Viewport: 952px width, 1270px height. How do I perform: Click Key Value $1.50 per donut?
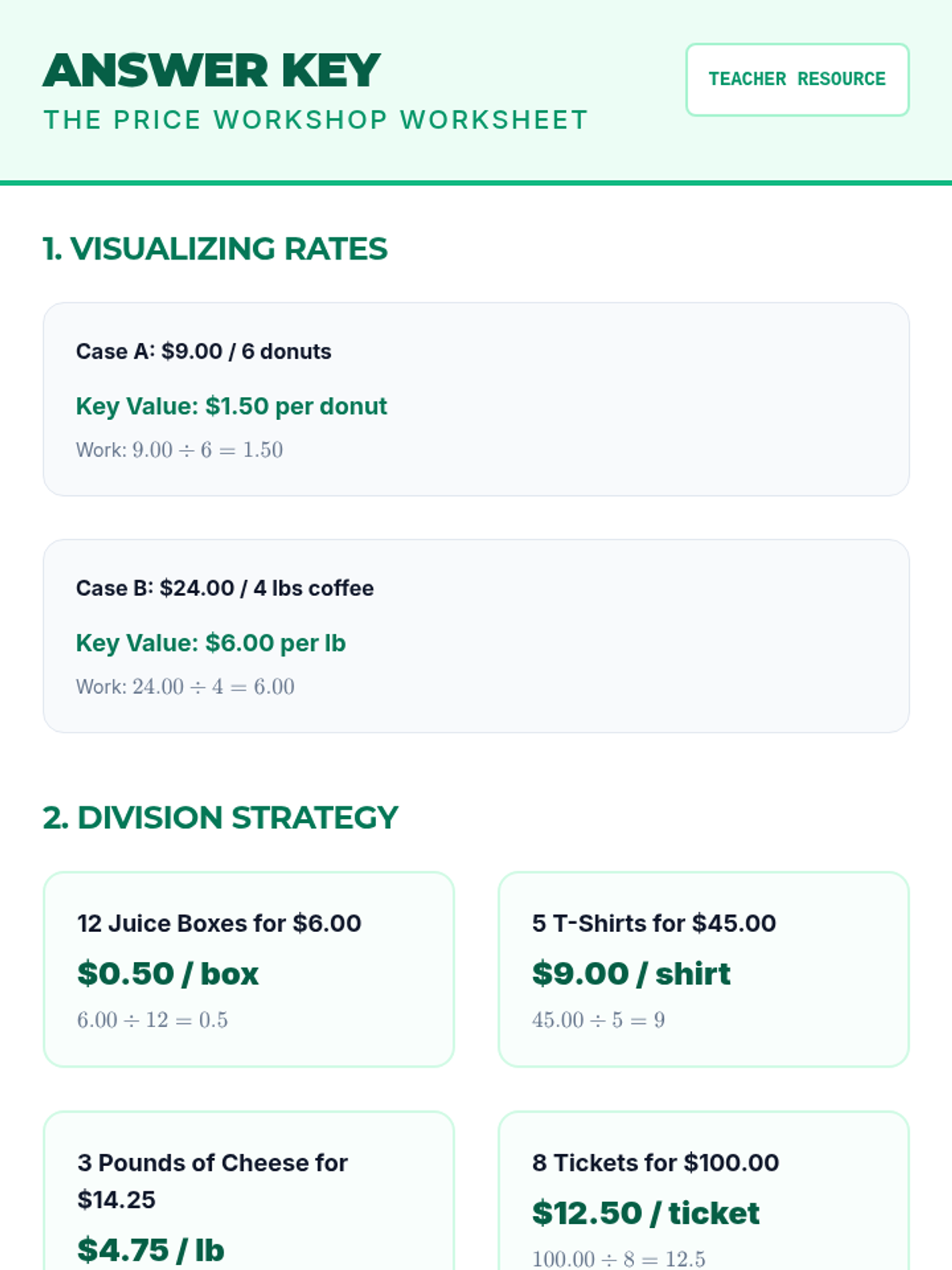[x=232, y=406]
